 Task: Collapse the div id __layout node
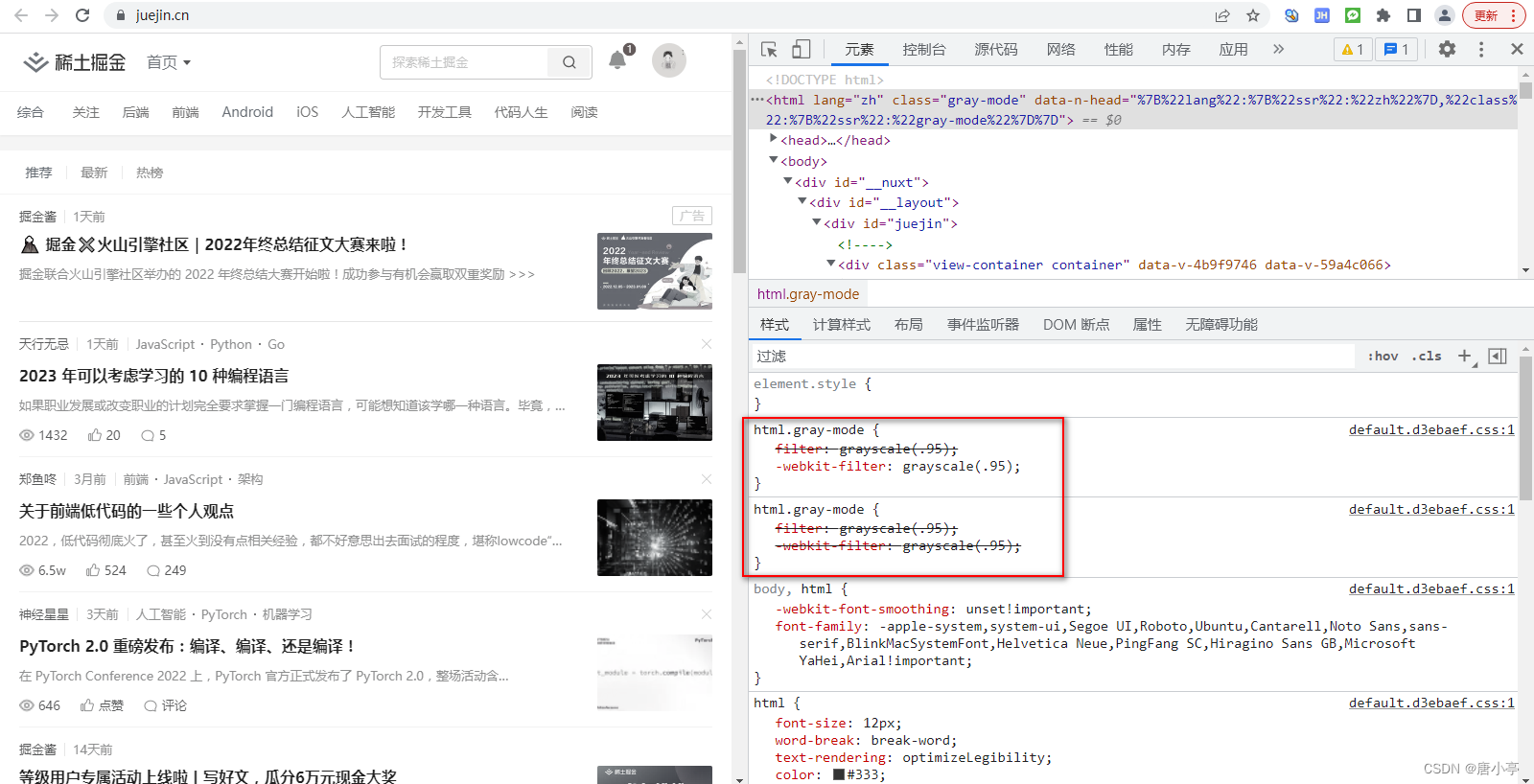point(802,201)
